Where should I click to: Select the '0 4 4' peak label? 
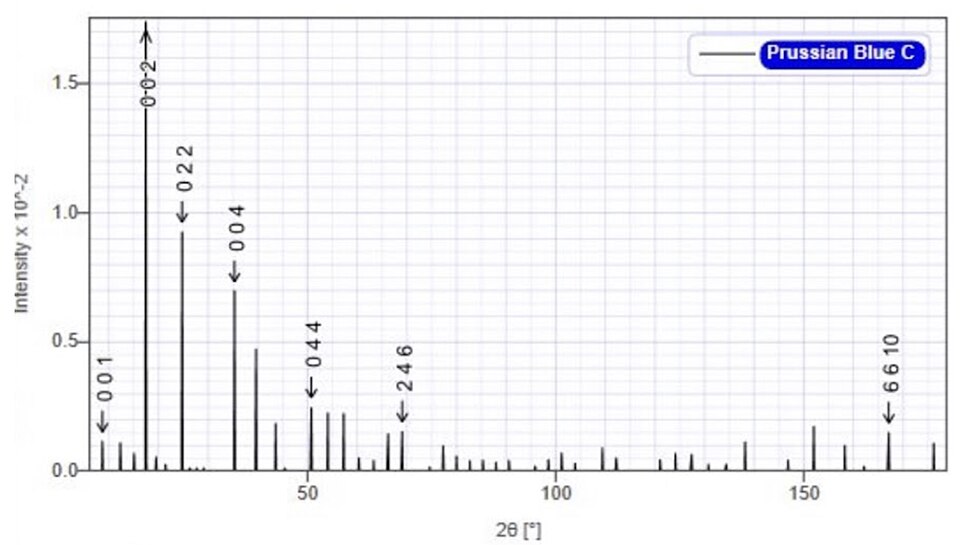[313, 344]
